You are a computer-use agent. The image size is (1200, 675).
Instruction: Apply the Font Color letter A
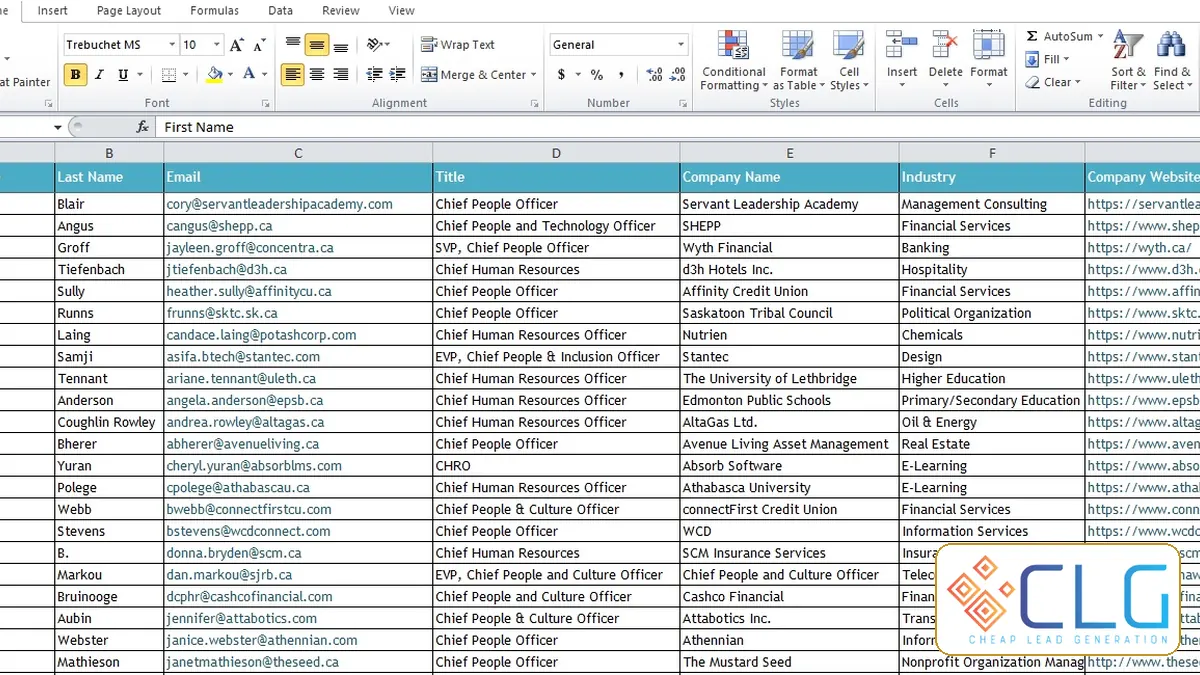pyautogui.click(x=249, y=74)
